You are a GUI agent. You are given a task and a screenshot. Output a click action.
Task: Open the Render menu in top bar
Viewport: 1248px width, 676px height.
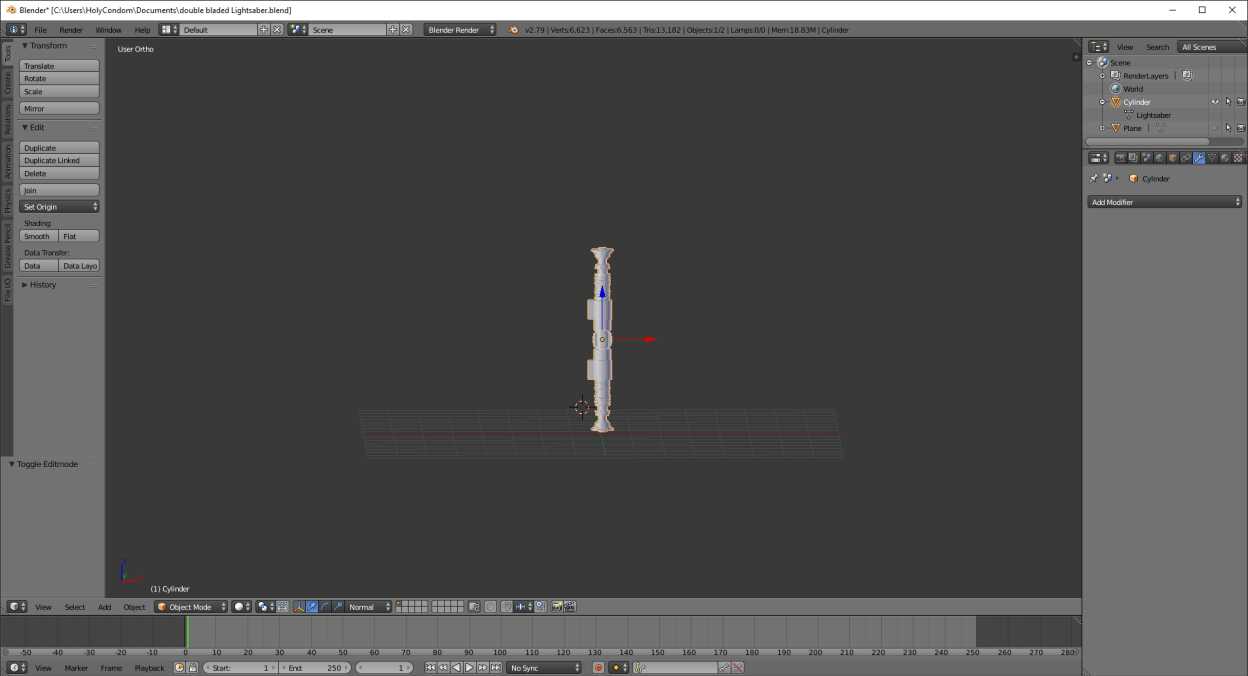pyautogui.click(x=71, y=30)
